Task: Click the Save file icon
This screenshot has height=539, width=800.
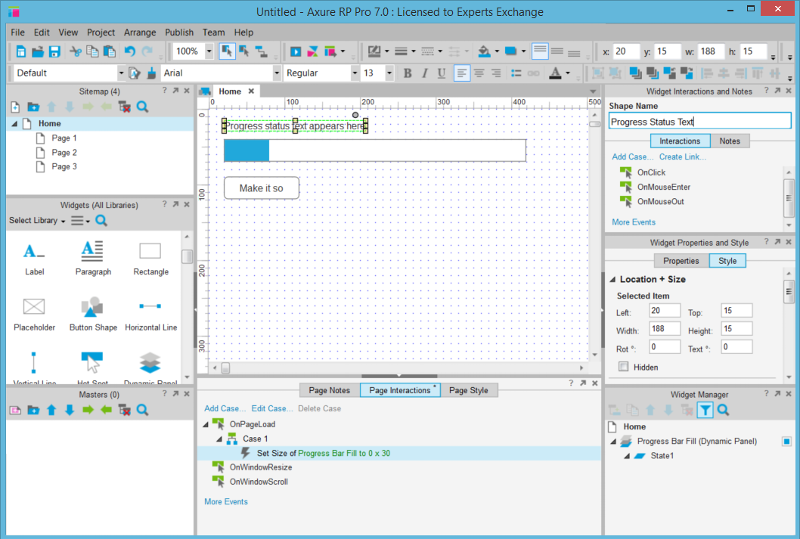Action: click(54, 51)
